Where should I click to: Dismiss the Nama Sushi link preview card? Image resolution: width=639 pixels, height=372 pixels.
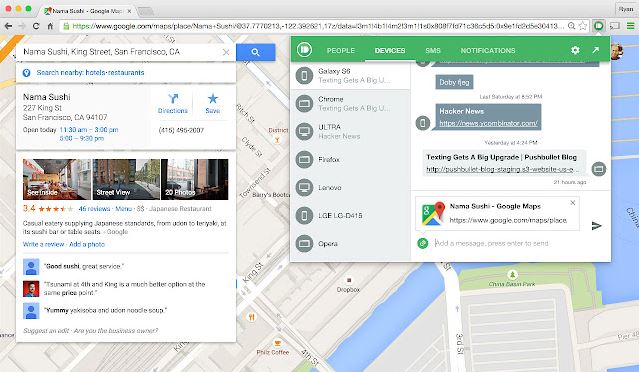click(x=573, y=203)
